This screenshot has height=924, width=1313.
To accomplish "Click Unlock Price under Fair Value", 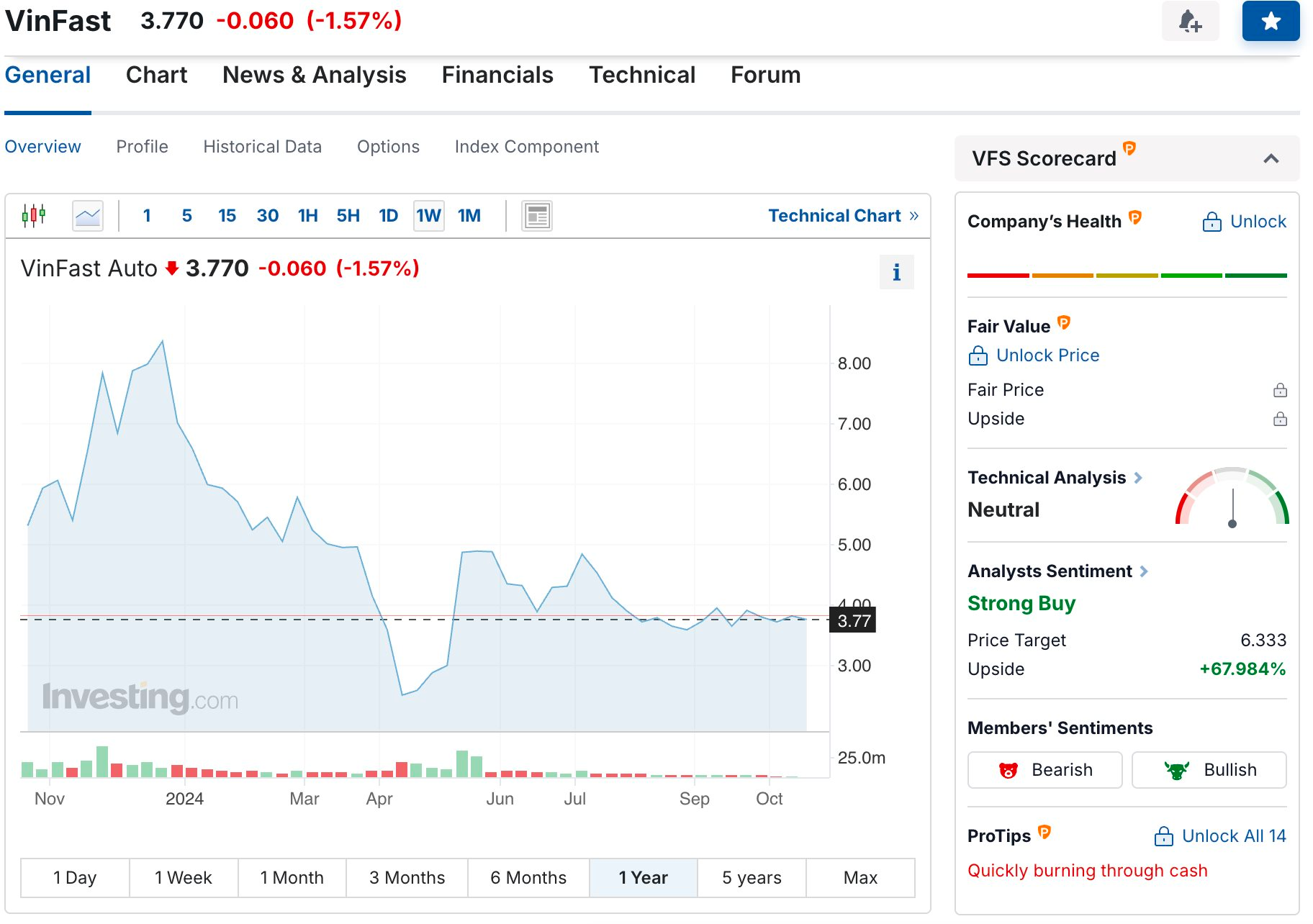I will (1034, 355).
